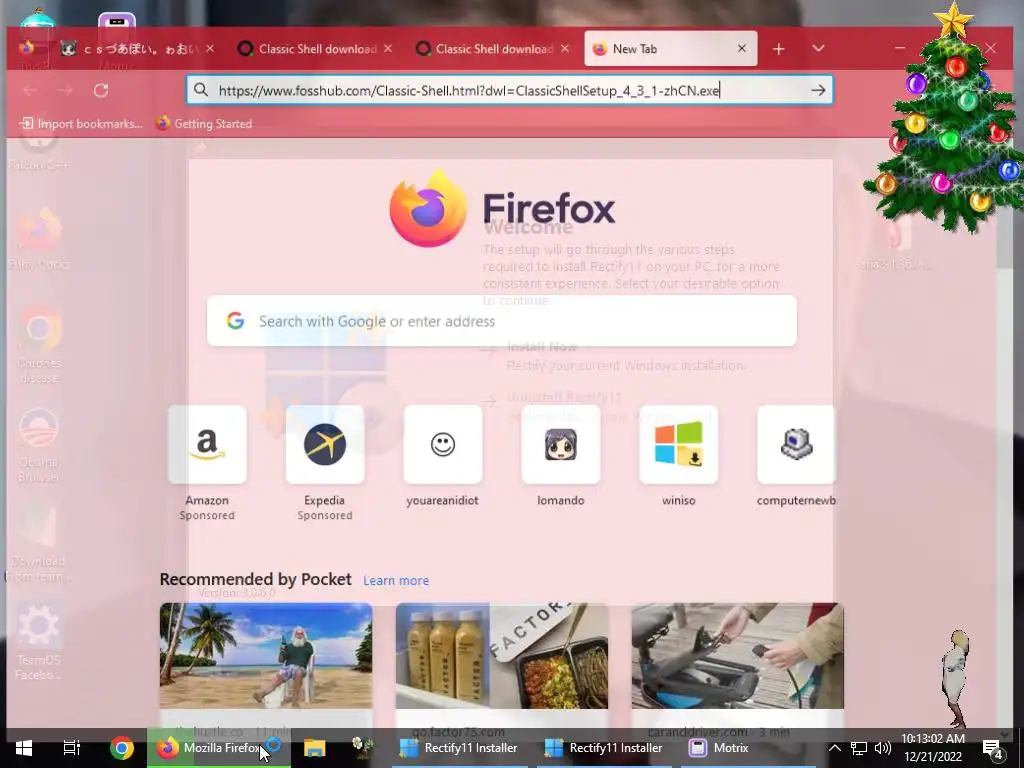Show hidden system tray icons

point(835,748)
